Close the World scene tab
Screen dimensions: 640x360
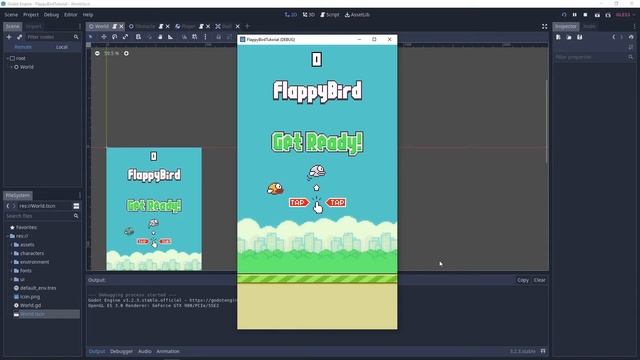click(x=121, y=26)
